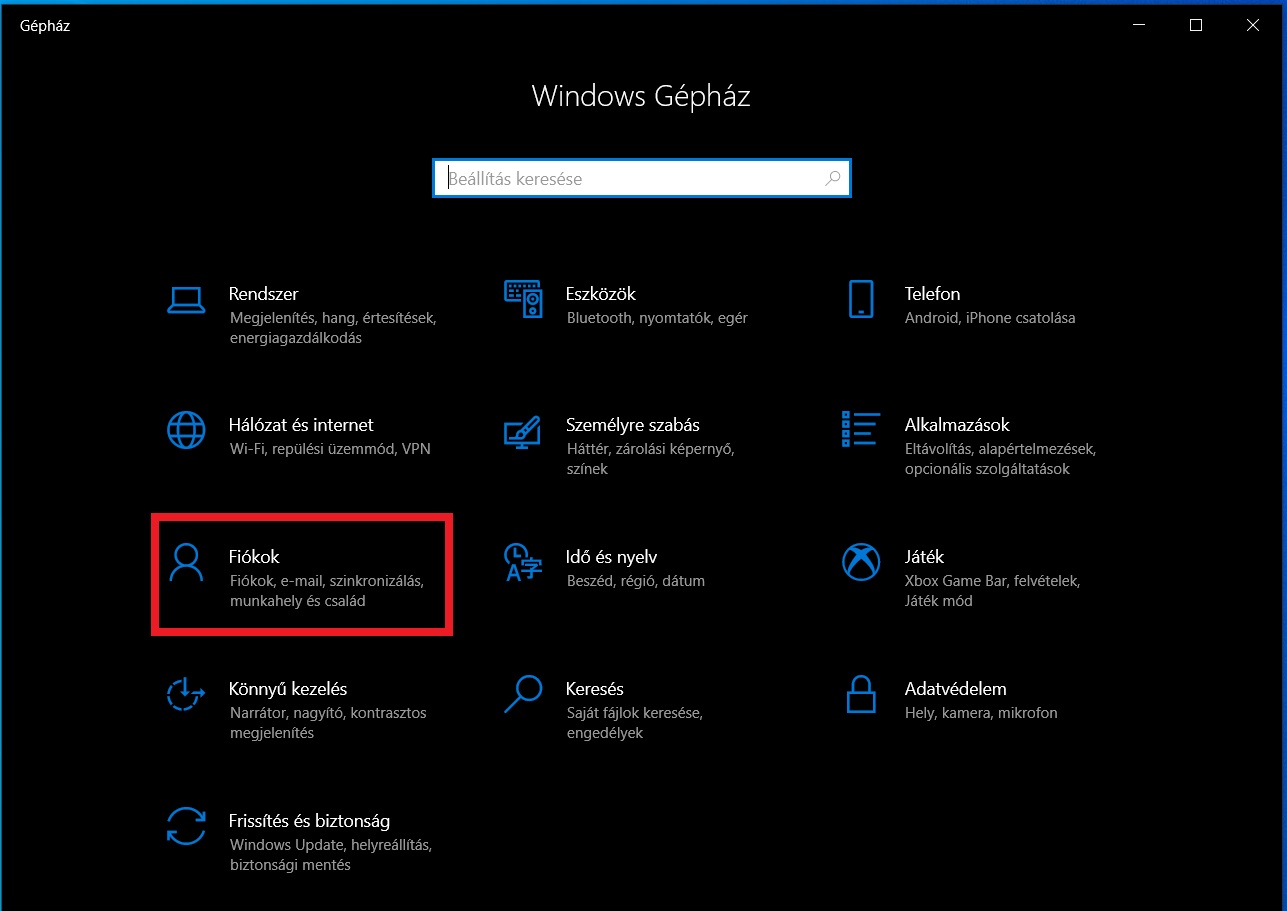Click the Játék Xbox icon

[861, 562]
